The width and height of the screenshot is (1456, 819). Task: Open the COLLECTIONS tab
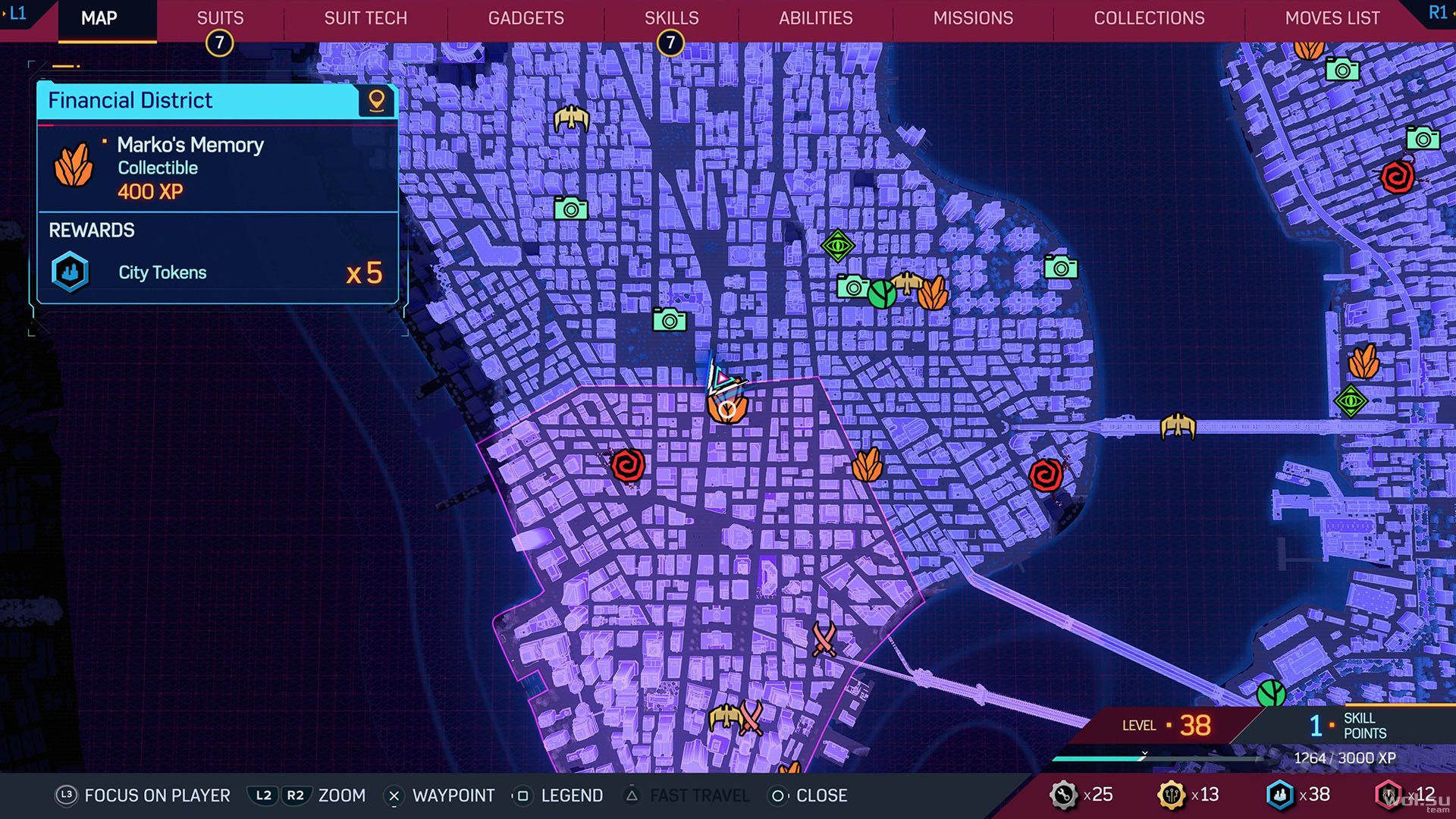[x=1149, y=17]
